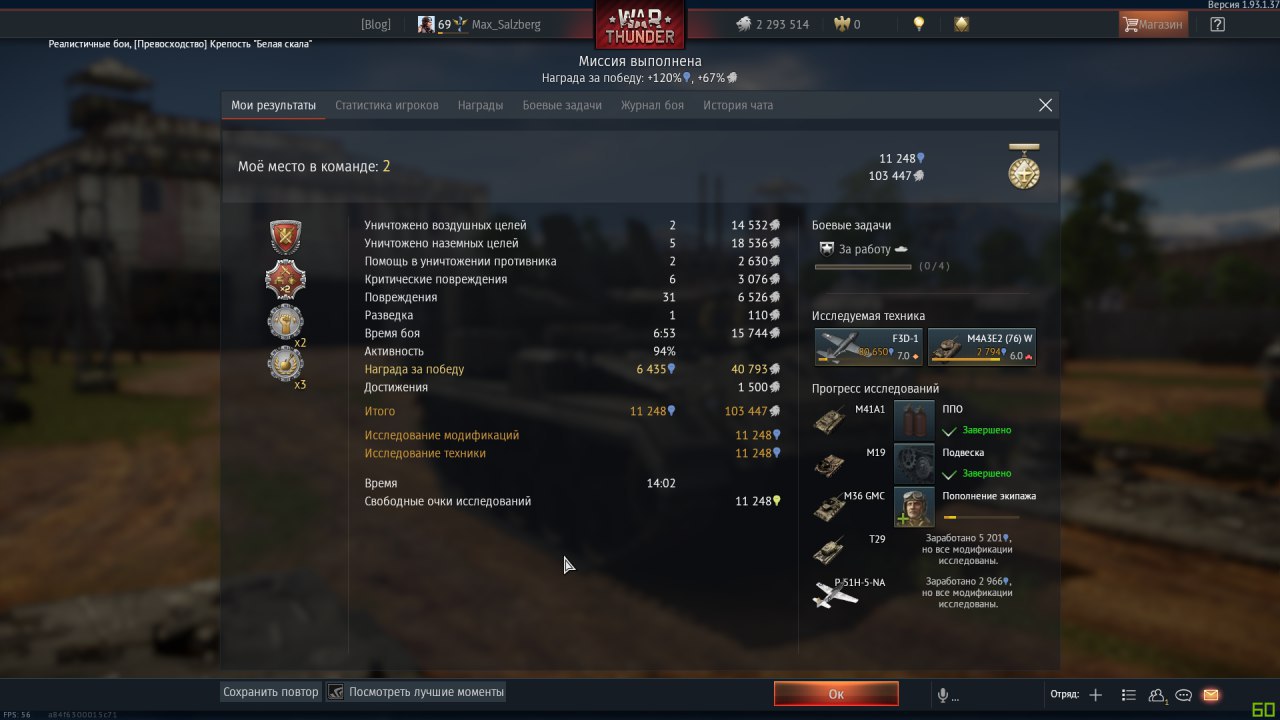The width and height of the screenshot is (1280, 720).
Task: Open the glowing mail envelope icon
Action: 1211,694
